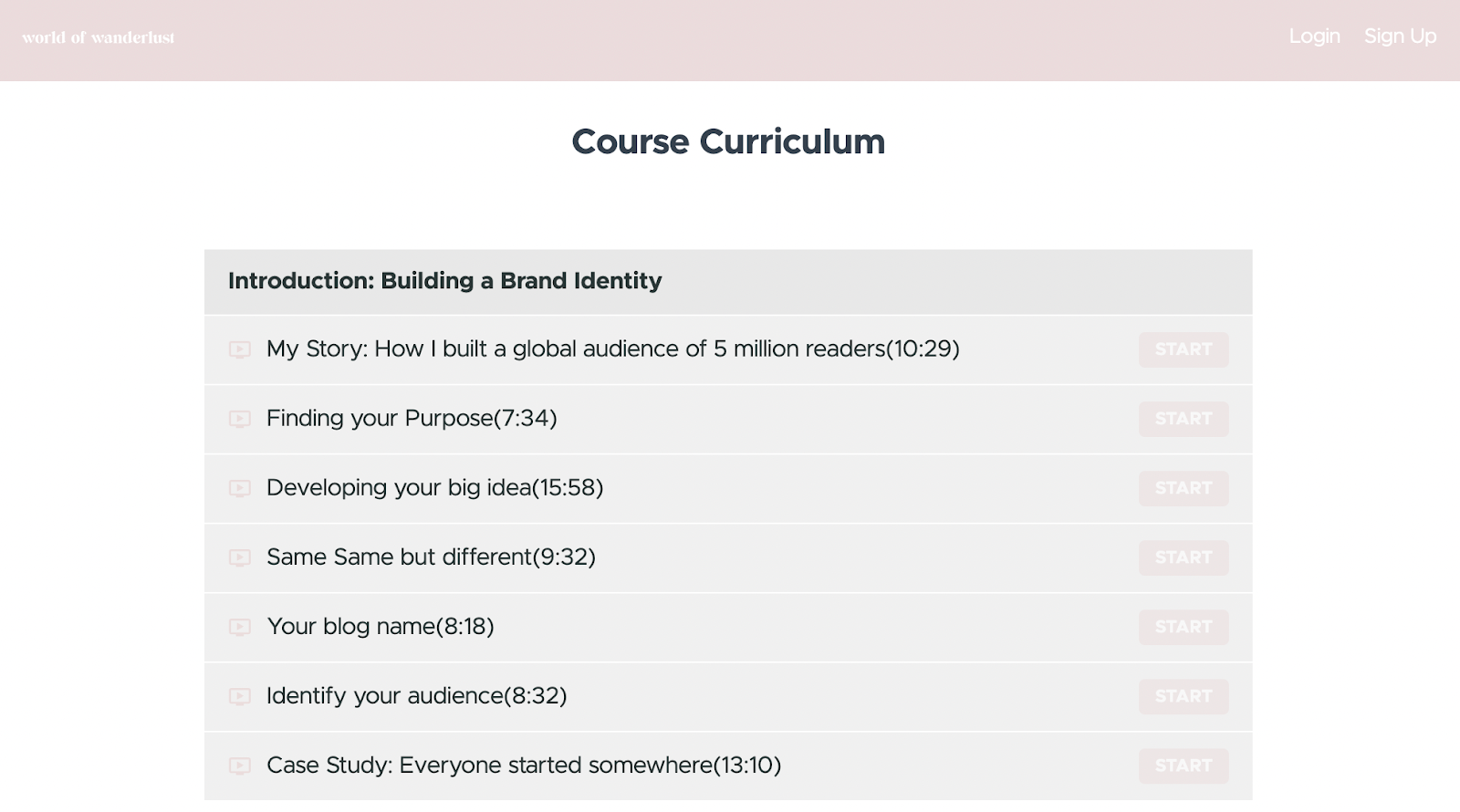Click the Course Curriculum heading
Screen dimensions: 1460x812
(728, 141)
